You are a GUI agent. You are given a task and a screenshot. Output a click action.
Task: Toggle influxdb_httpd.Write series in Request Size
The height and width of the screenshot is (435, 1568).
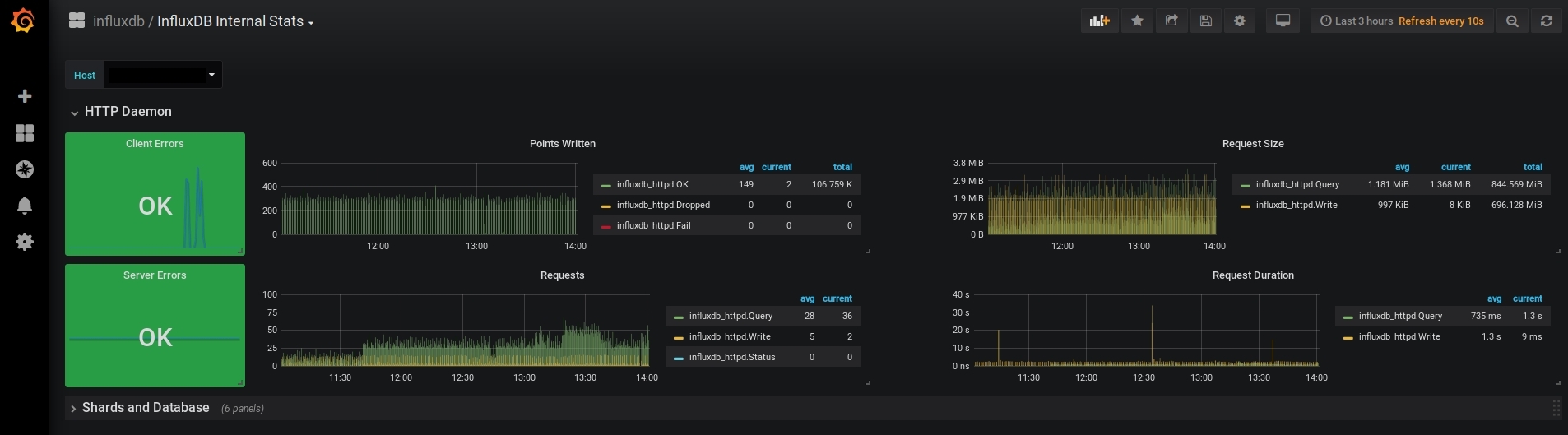[x=1297, y=205]
